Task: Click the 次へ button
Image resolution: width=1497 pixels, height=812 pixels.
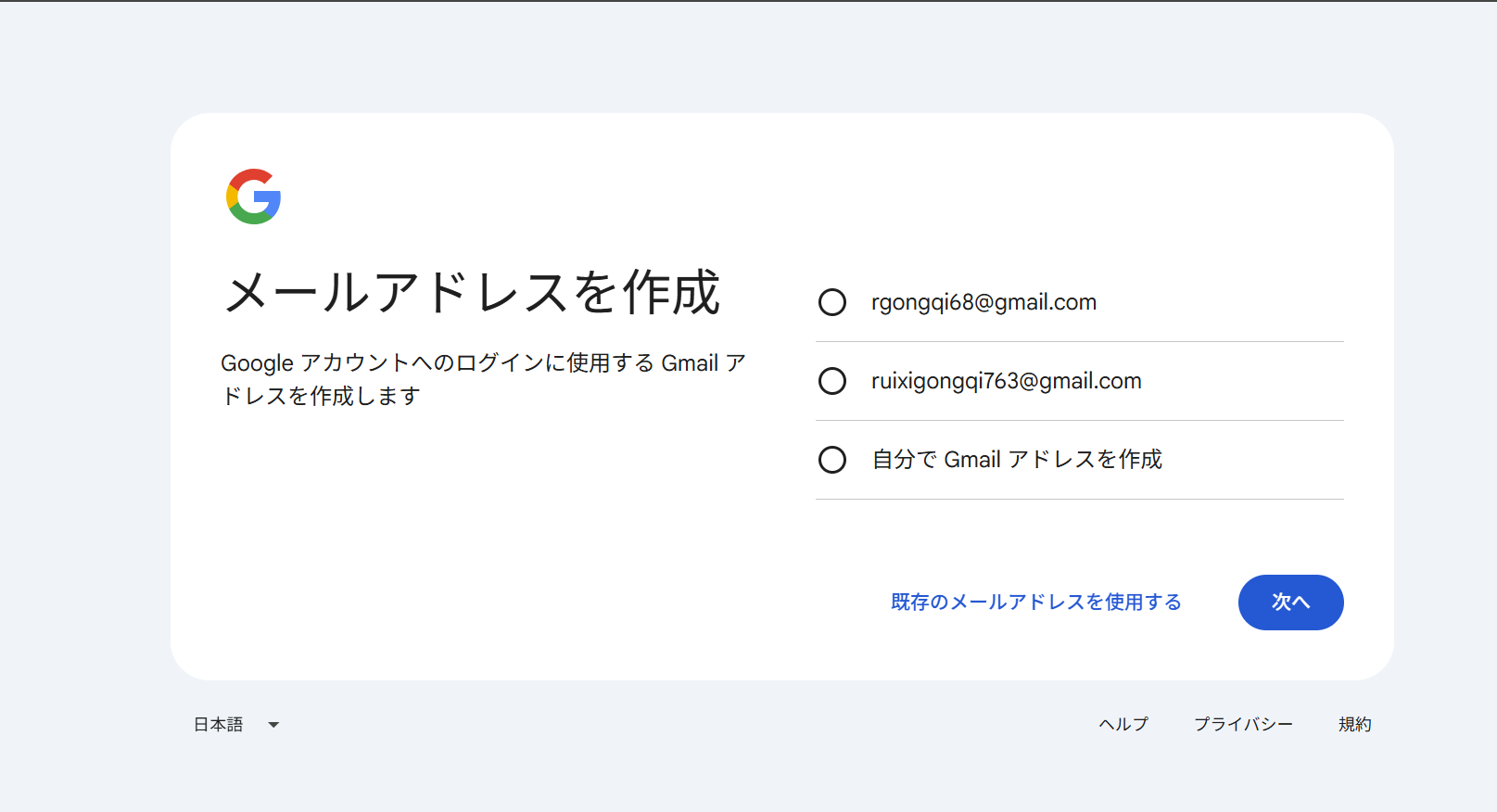Action: [1290, 603]
